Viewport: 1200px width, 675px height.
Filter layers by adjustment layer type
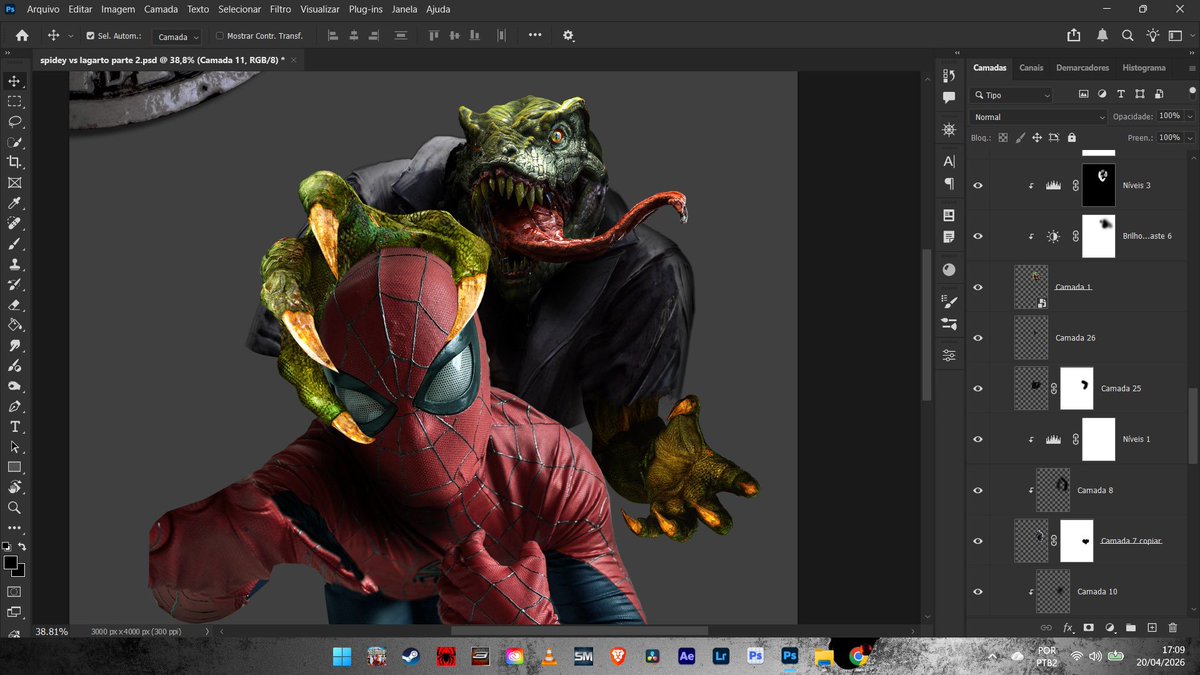click(x=1102, y=94)
